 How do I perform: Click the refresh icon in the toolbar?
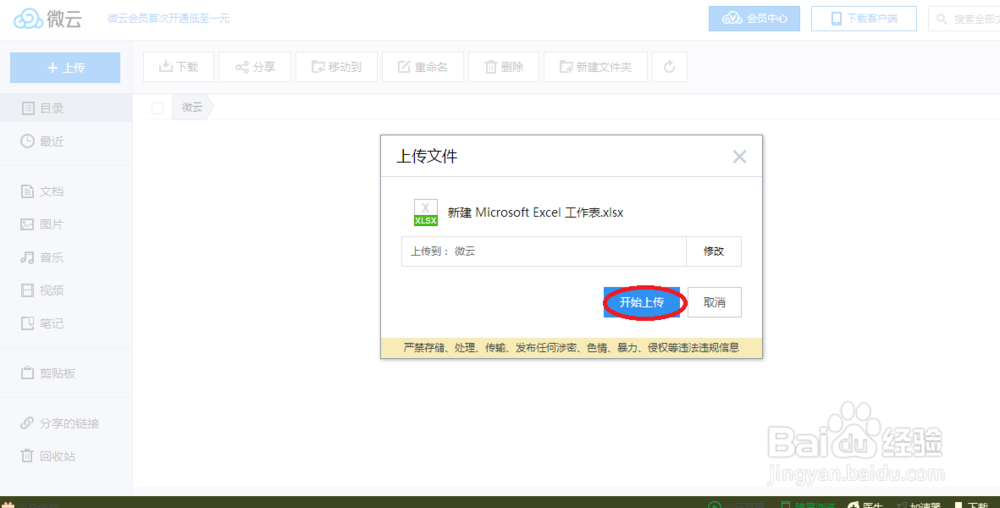pyautogui.click(x=670, y=67)
